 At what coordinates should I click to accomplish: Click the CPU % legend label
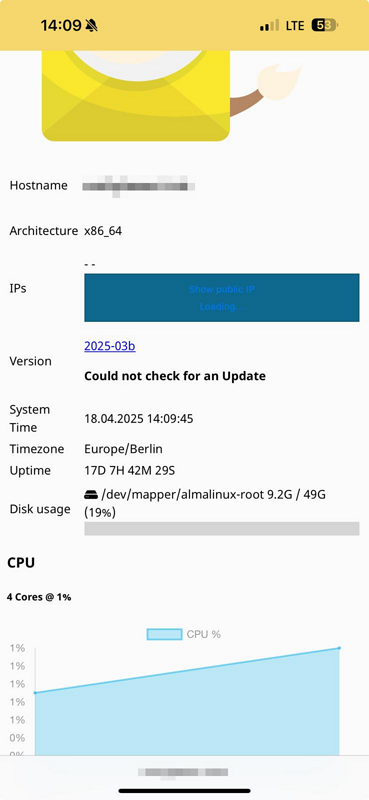[x=204, y=634]
